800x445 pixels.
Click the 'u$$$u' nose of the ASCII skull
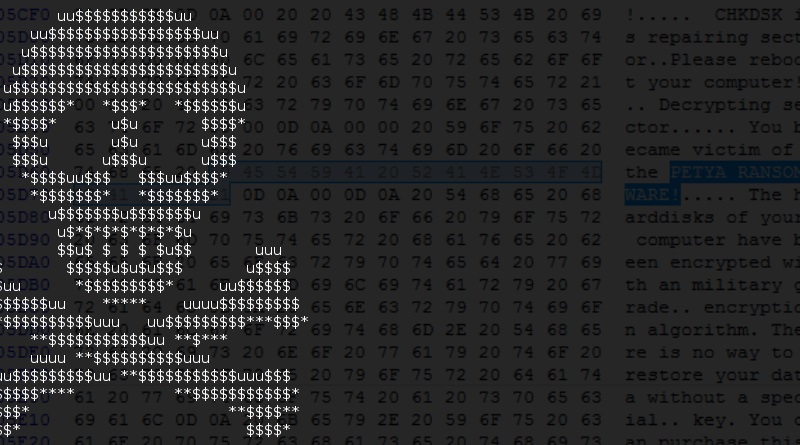coord(124,160)
